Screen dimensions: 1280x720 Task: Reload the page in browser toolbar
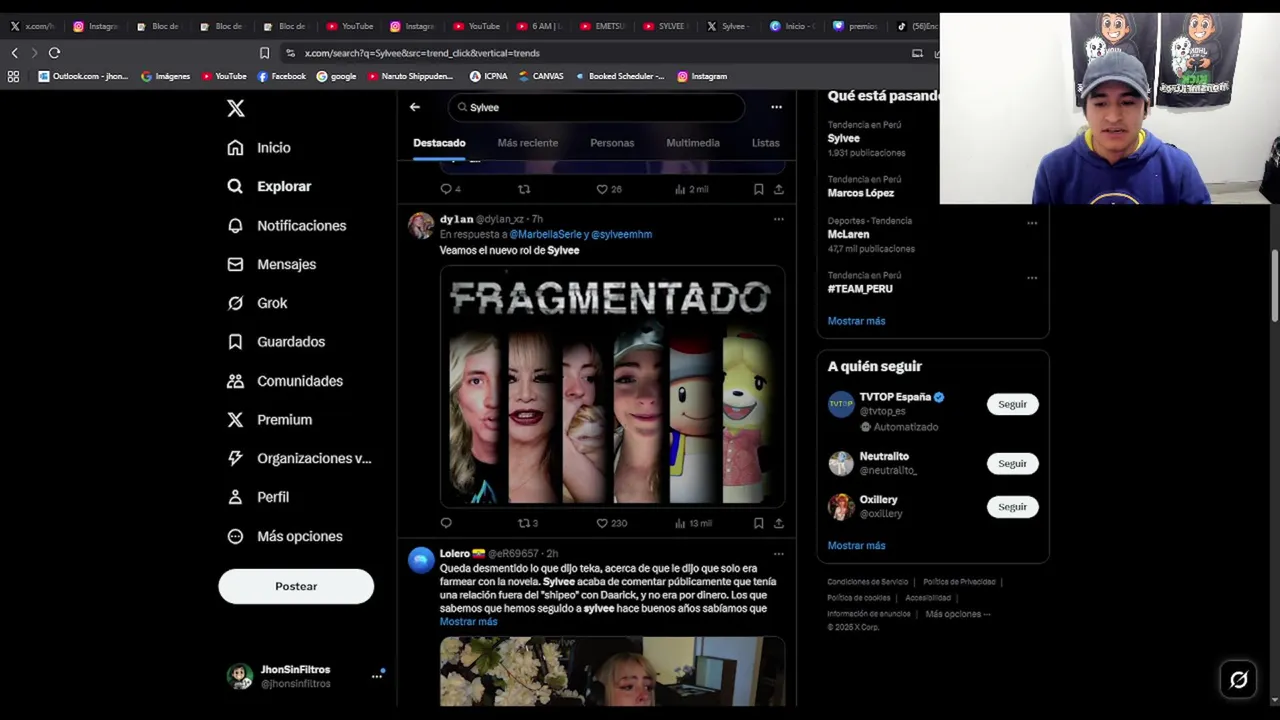click(54, 53)
